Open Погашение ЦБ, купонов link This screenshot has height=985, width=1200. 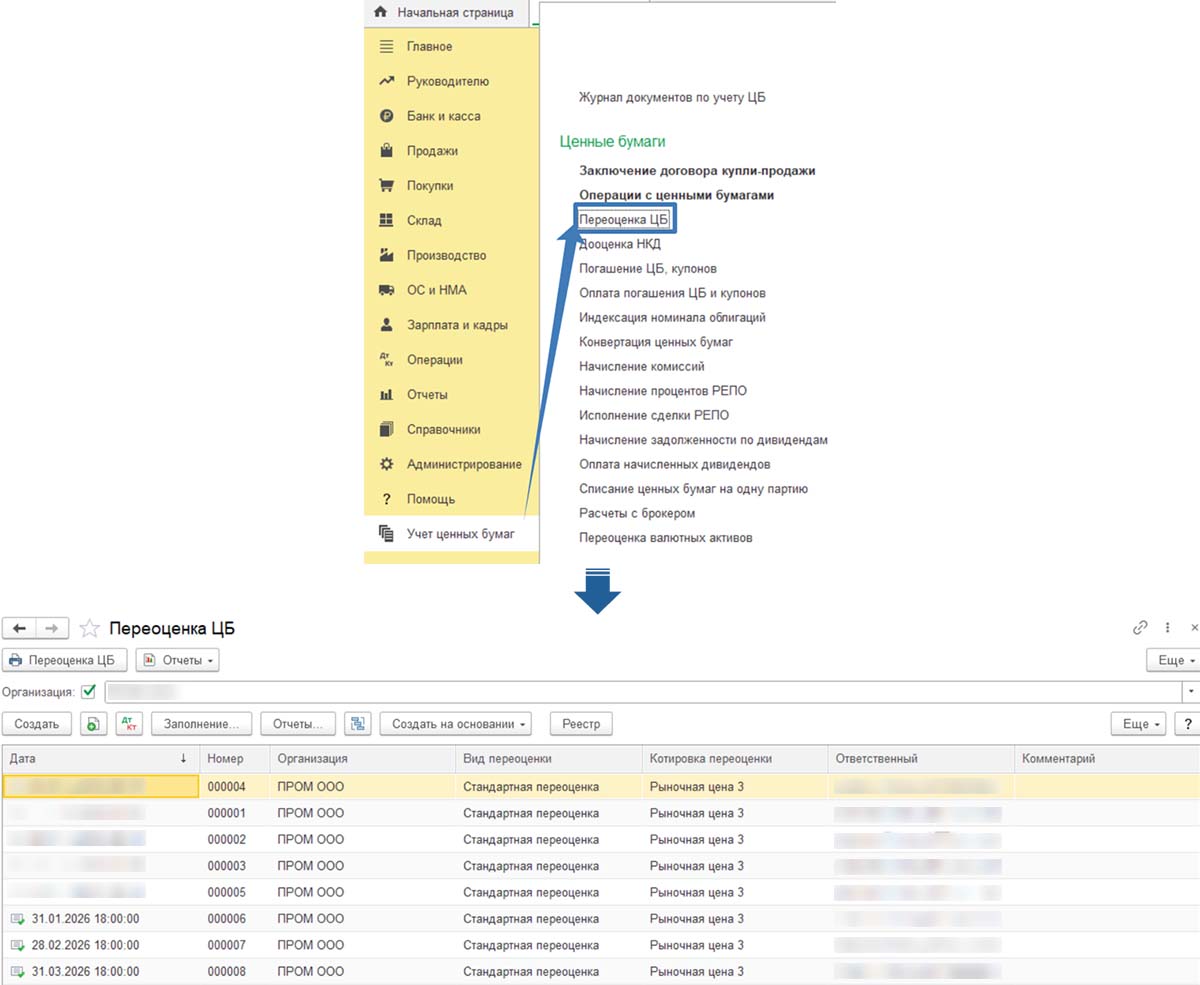click(x=648, y=269)
